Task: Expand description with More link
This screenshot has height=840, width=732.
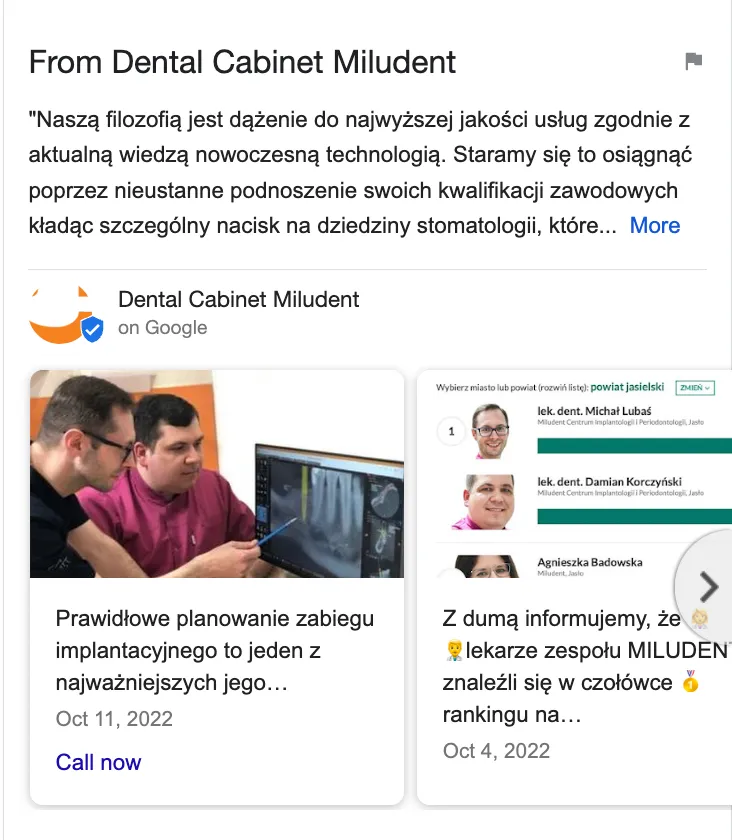Action: 655,226
